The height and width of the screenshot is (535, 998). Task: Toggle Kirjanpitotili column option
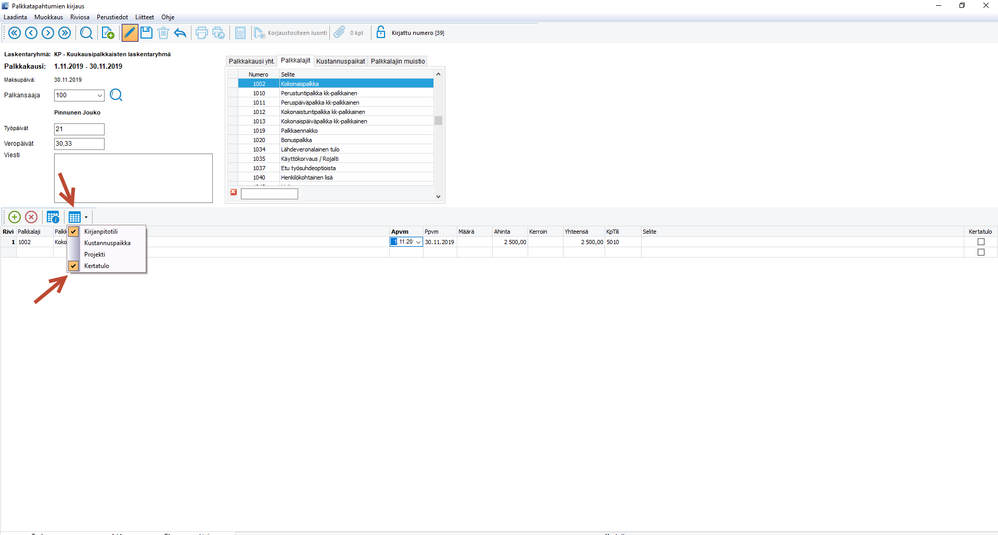coord(107,232)
